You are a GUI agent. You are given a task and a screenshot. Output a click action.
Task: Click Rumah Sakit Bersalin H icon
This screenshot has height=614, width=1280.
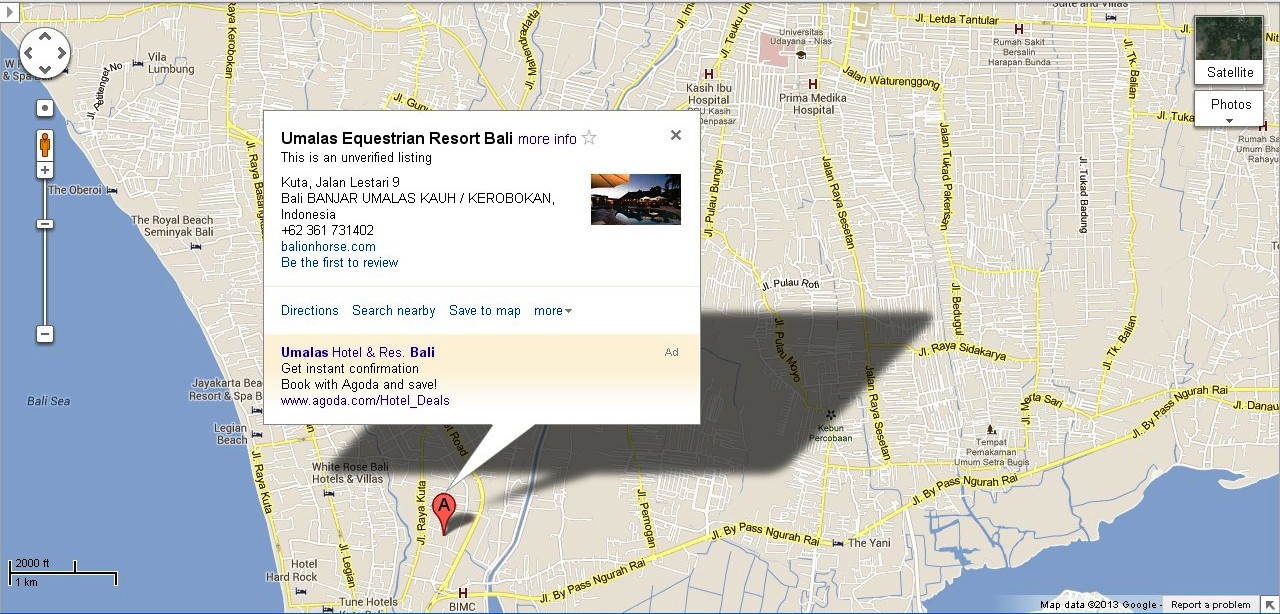pyautogui.click(x=1020, y=28)
